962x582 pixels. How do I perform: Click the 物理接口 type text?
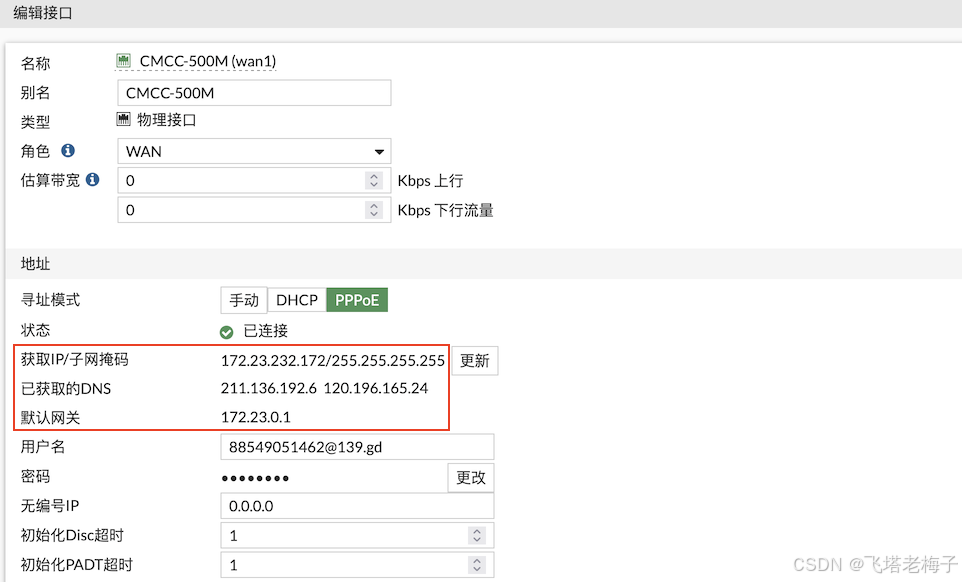pos(167,120)
